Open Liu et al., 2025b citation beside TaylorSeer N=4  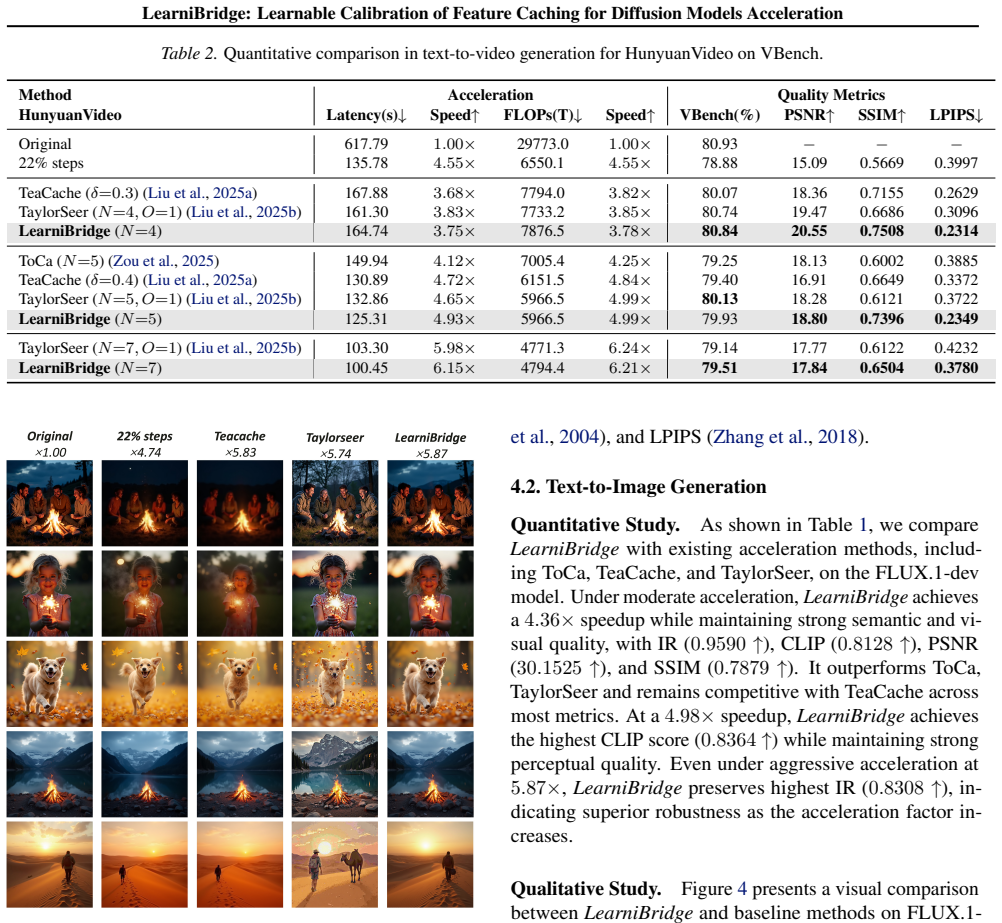[x=245, y=212]
